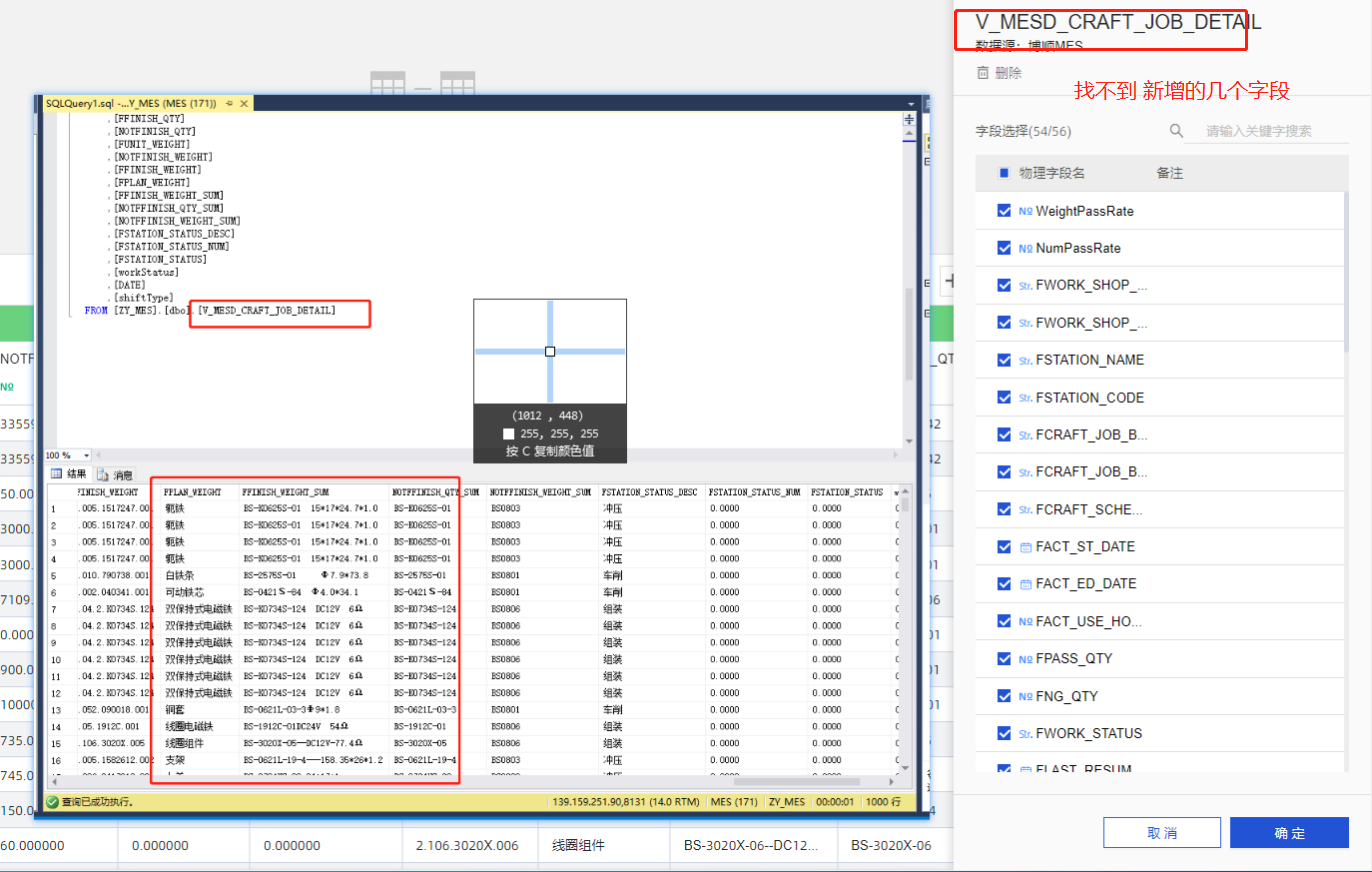Viewport: 1372px width, 872px height.
Task: Click the calendar type icon beside FACT_ED_DATE
Action: pos(1025,584)
